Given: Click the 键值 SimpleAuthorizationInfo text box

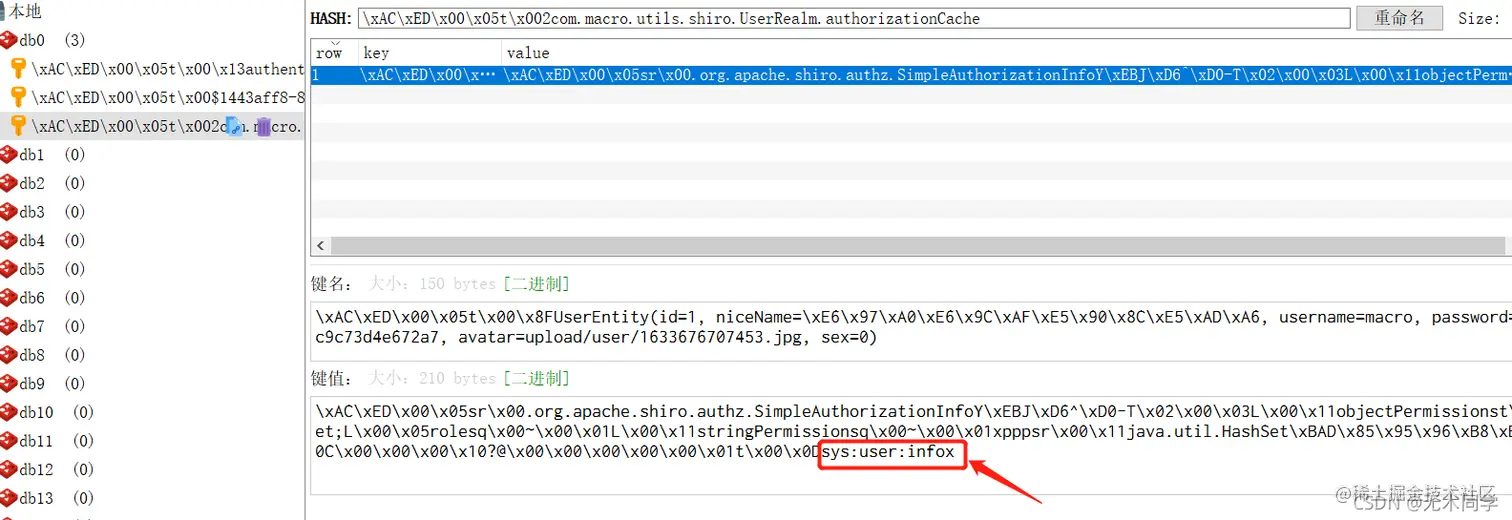Looking at the screenshot, I should pos(911,444).
